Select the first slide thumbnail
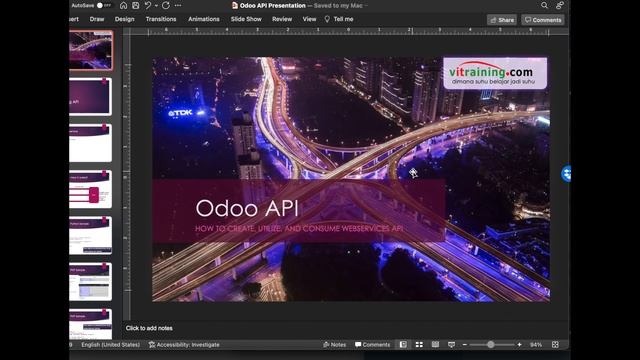This screenshot has width=640, height=360. pos(90,51)
